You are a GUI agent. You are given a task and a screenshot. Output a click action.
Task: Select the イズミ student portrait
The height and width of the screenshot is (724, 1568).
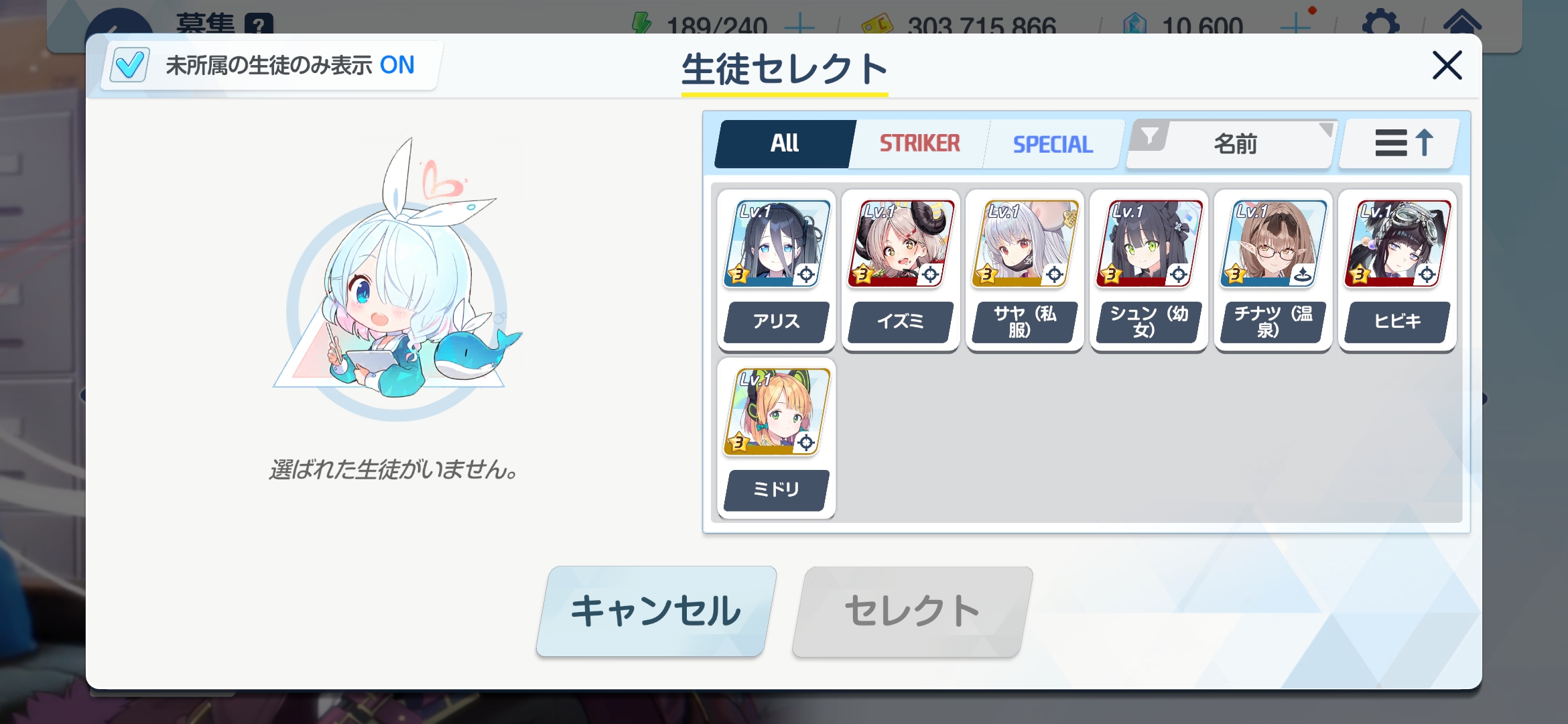(900, 244)
